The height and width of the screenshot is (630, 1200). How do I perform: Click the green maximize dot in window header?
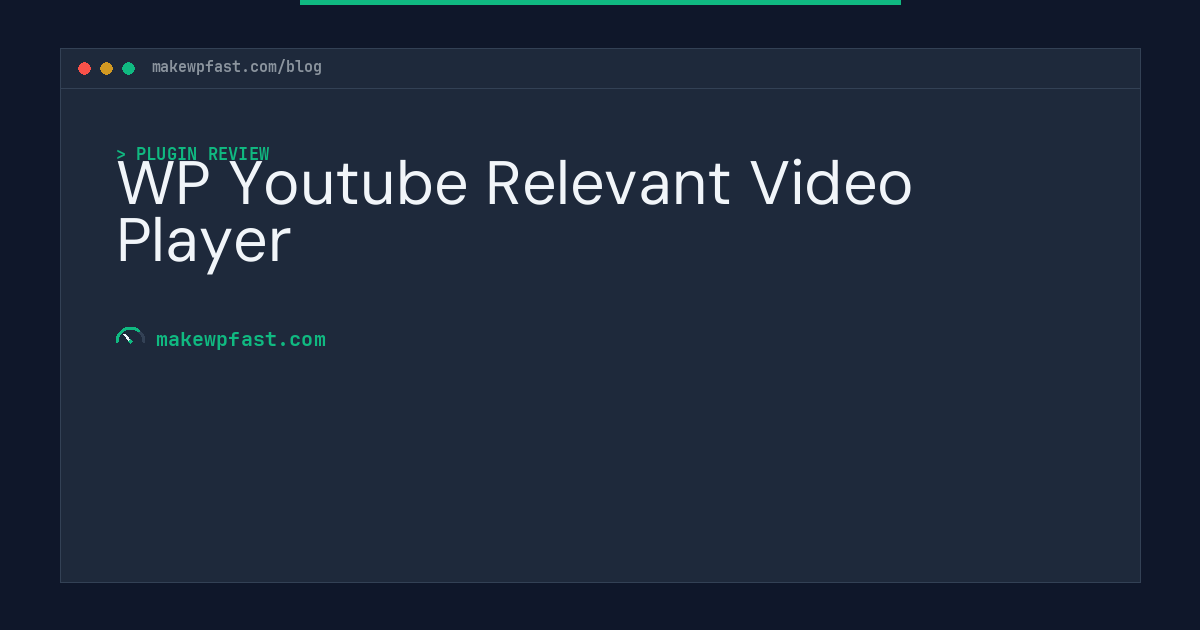click(x=128, y=68)
